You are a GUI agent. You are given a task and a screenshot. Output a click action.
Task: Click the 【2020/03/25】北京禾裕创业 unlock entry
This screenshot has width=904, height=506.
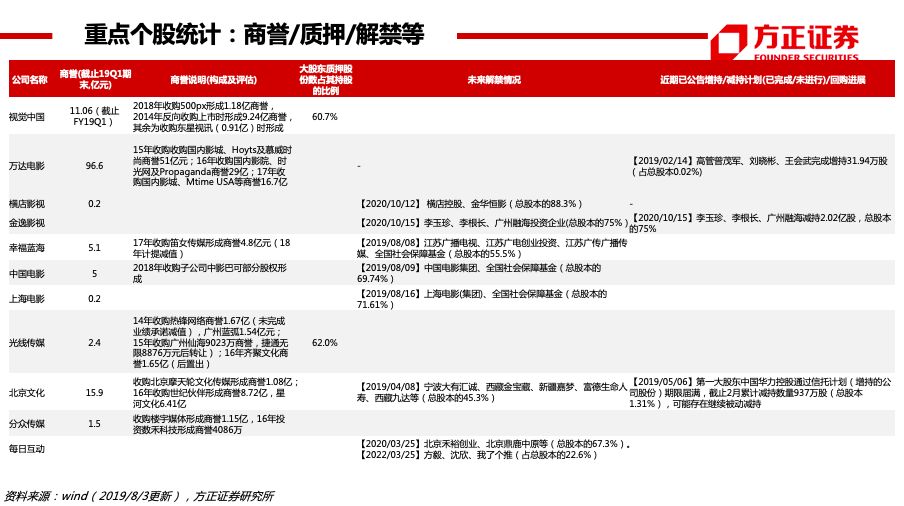[494, 444]
